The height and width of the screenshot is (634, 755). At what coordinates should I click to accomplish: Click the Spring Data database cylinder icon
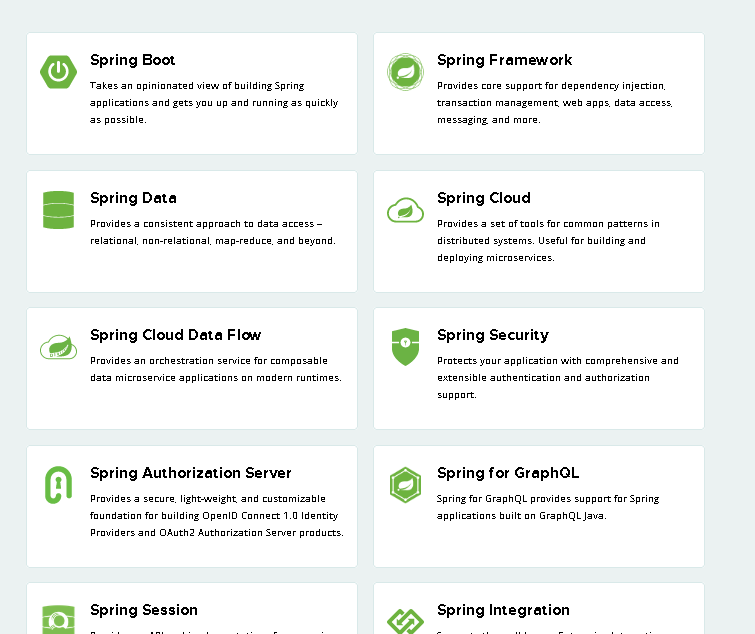coord(58,210)
